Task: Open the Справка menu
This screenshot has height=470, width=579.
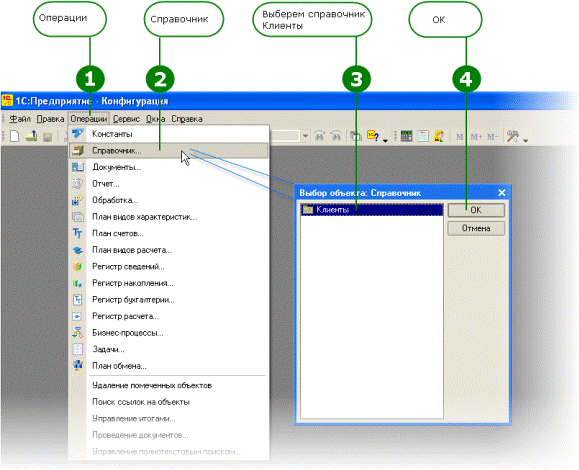Action: pyautogui.click(x=187, y=119)
